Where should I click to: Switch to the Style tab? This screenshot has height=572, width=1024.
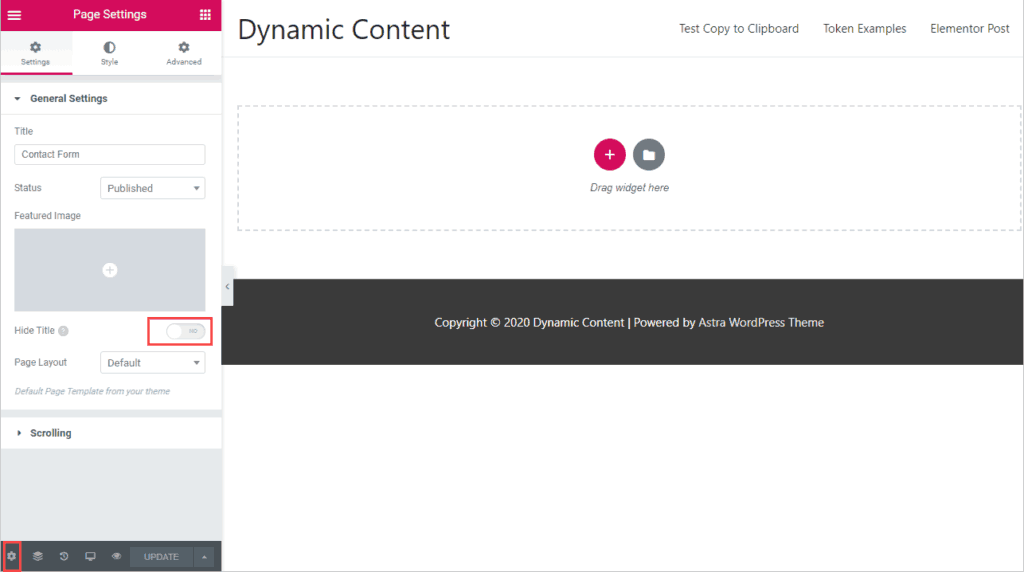coord(109,53)
